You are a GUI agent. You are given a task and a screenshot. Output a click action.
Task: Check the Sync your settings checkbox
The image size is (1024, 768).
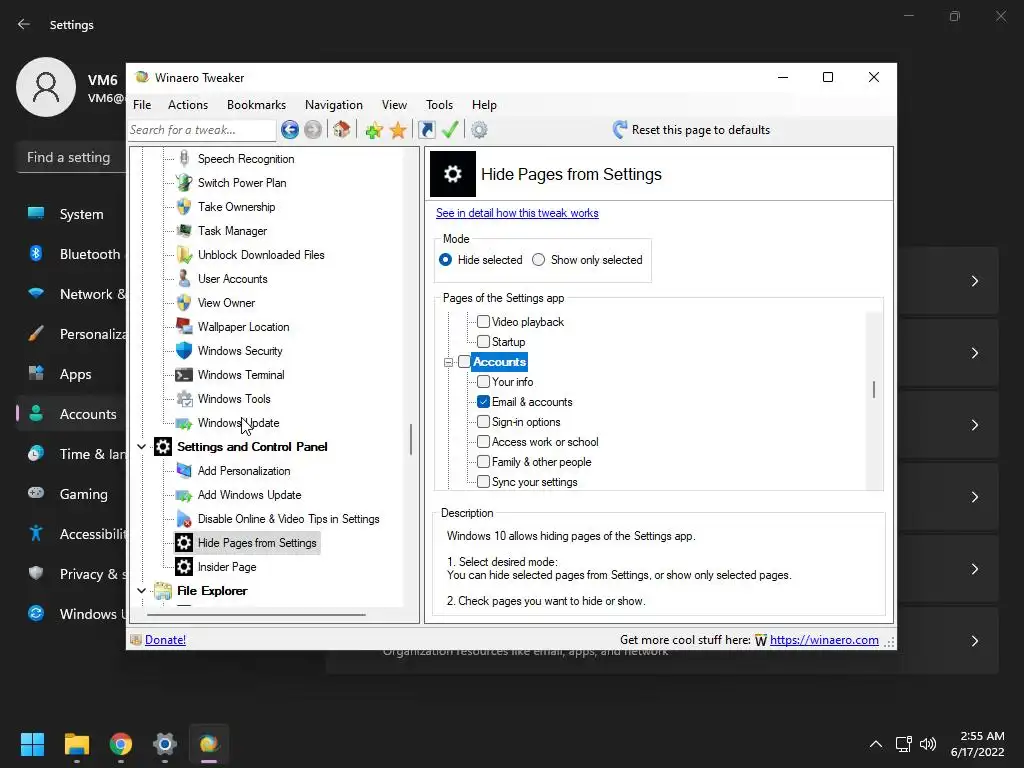(x=483, y=482)
